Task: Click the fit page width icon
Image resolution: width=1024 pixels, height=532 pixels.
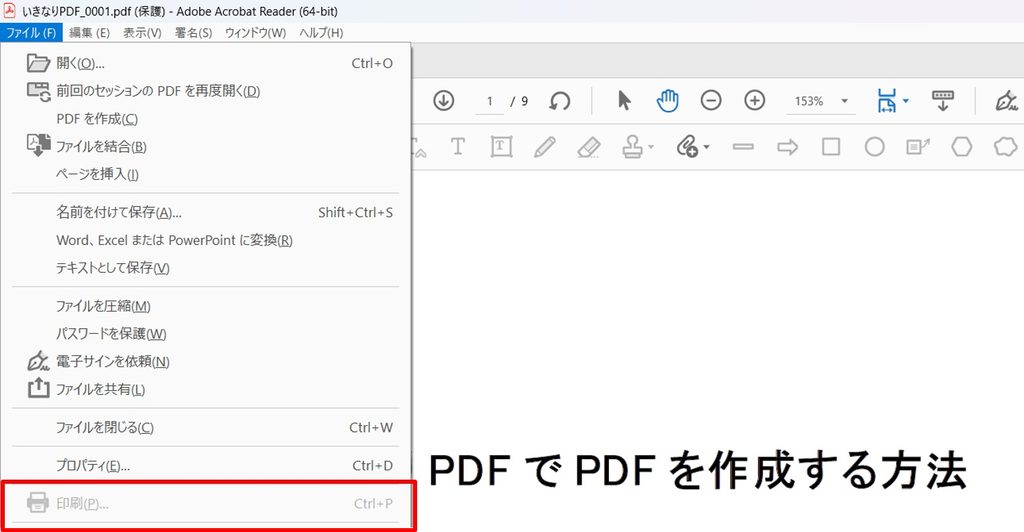Action: 887,101
